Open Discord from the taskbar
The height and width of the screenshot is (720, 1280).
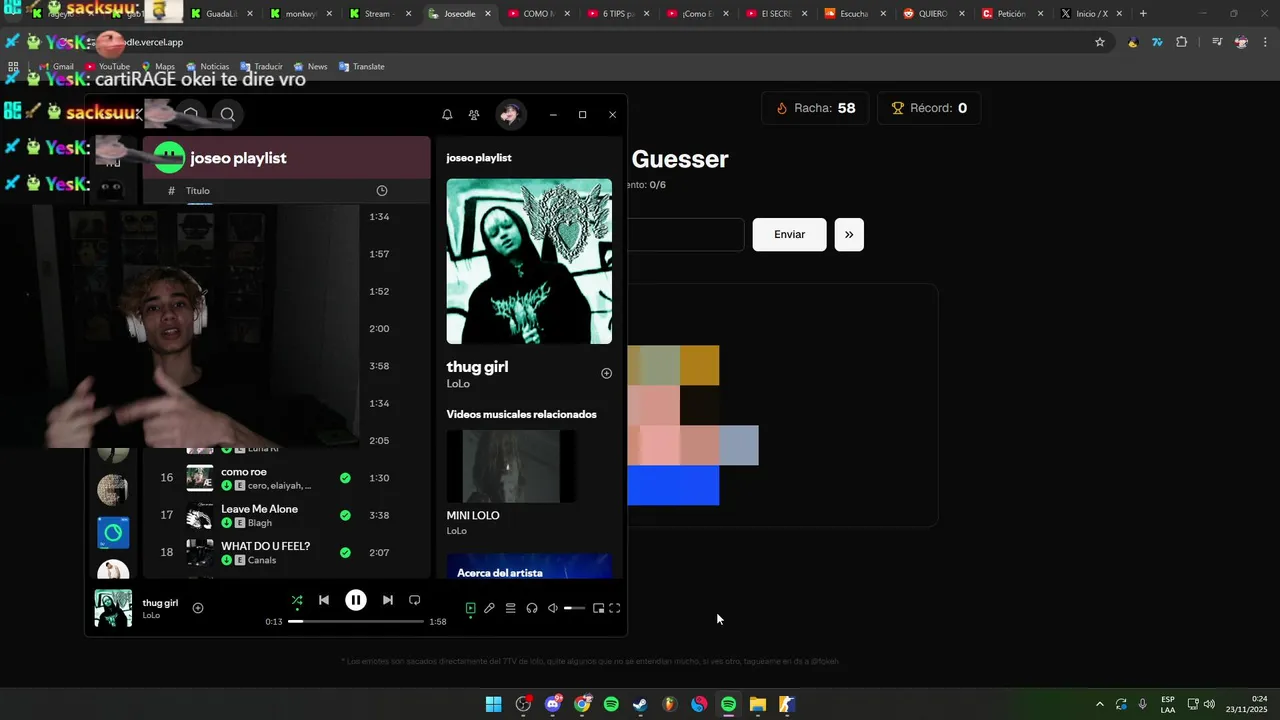point(552,704)
